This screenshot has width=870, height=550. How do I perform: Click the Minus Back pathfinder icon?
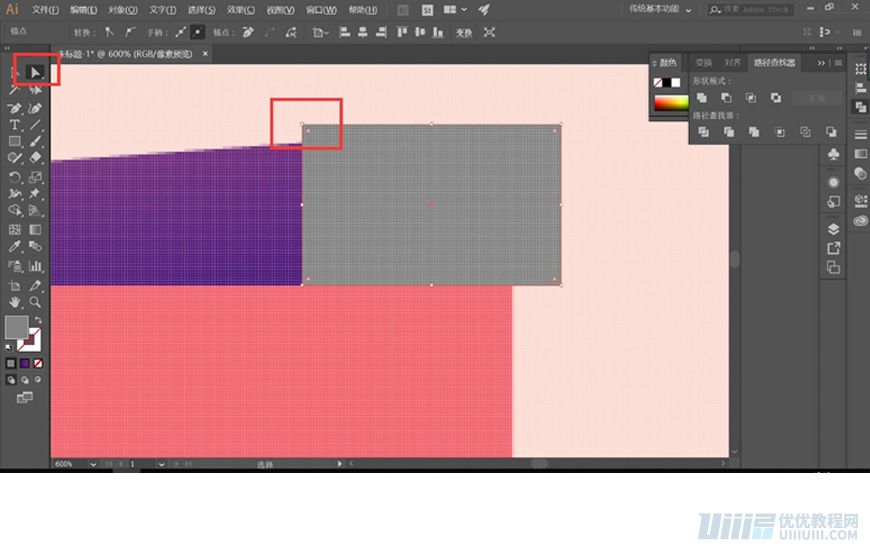tap(831, 132)
